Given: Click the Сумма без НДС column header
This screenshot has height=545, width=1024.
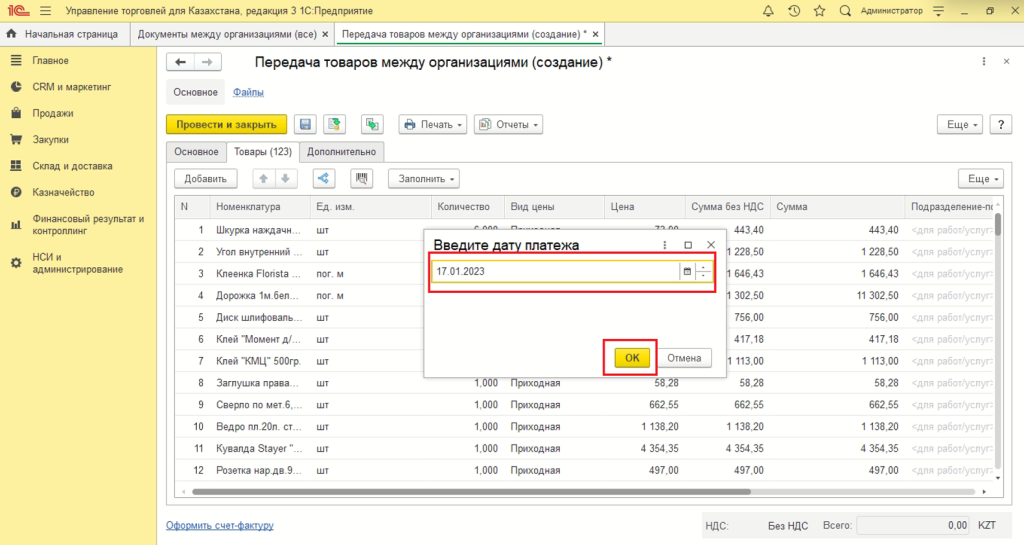Looking at the screenshot, I should coord(727,206).
